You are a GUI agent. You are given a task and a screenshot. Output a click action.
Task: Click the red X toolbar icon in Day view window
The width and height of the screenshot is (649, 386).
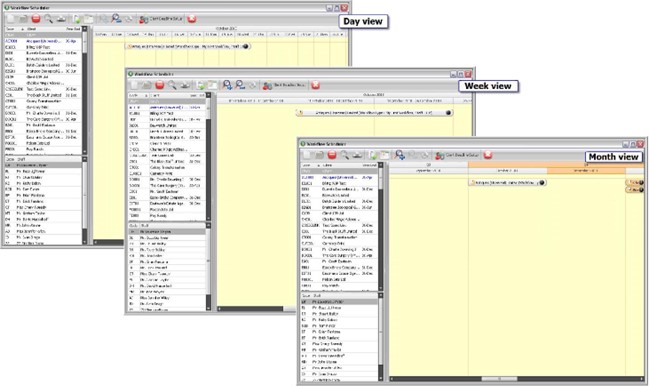point(192,19)
